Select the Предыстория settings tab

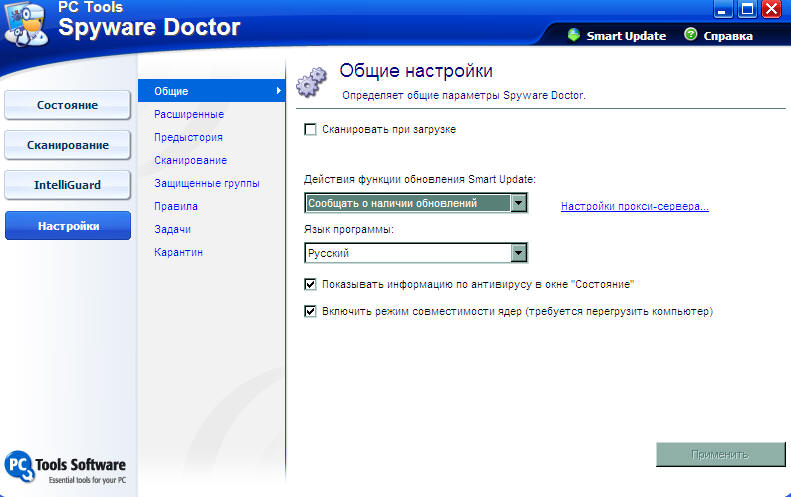[188, 137]
